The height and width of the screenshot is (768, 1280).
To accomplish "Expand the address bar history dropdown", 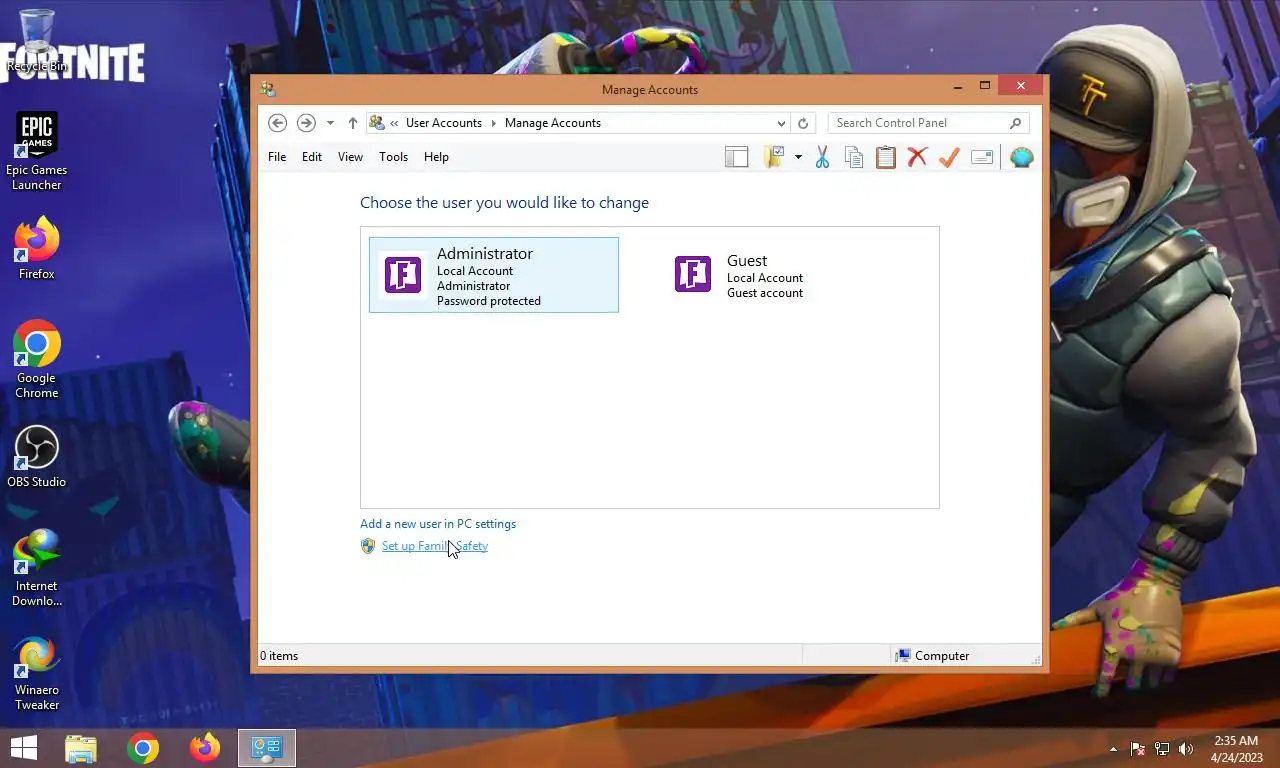I will click(x=781, y=123).
